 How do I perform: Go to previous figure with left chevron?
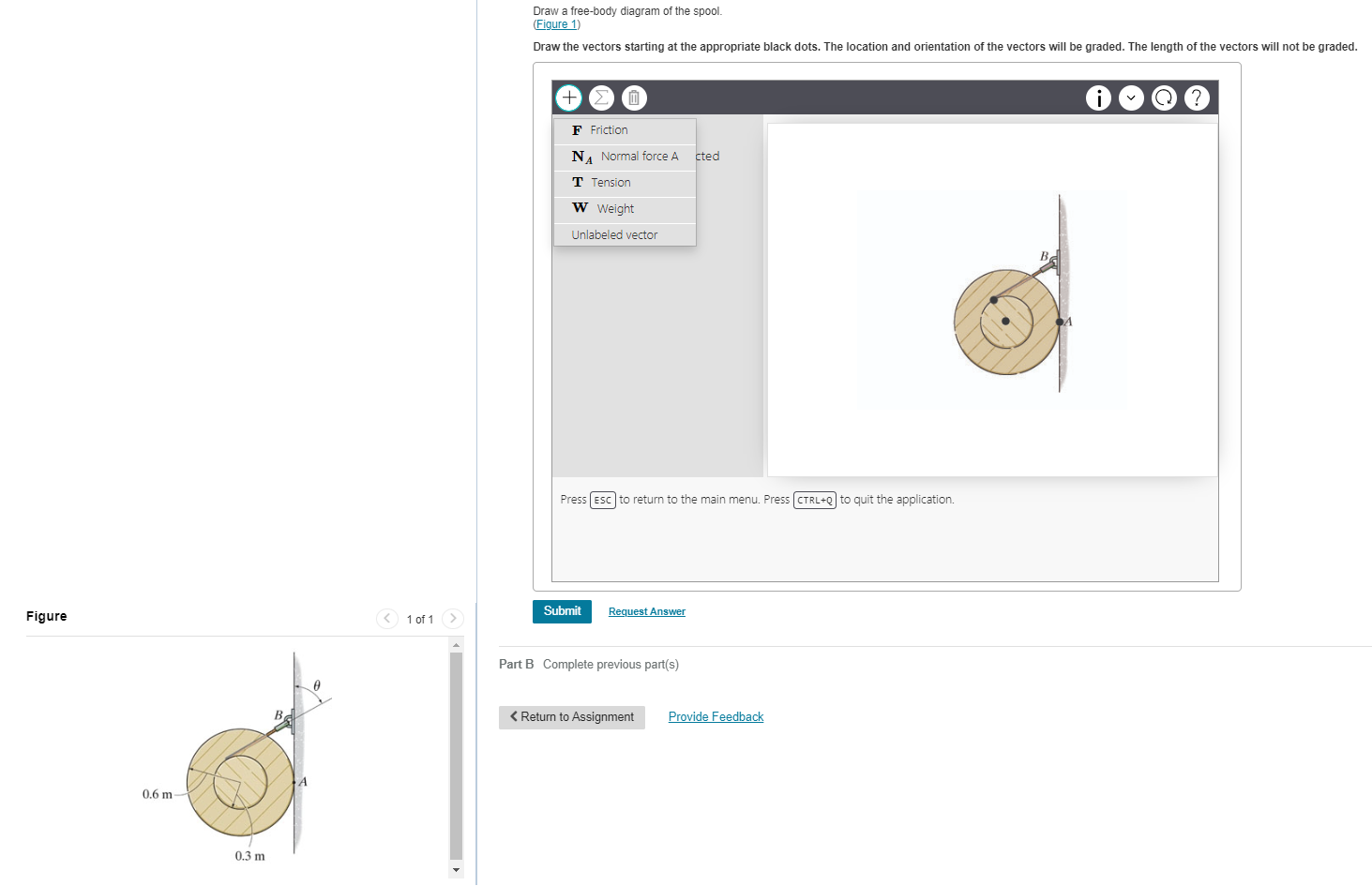point(387,619)
